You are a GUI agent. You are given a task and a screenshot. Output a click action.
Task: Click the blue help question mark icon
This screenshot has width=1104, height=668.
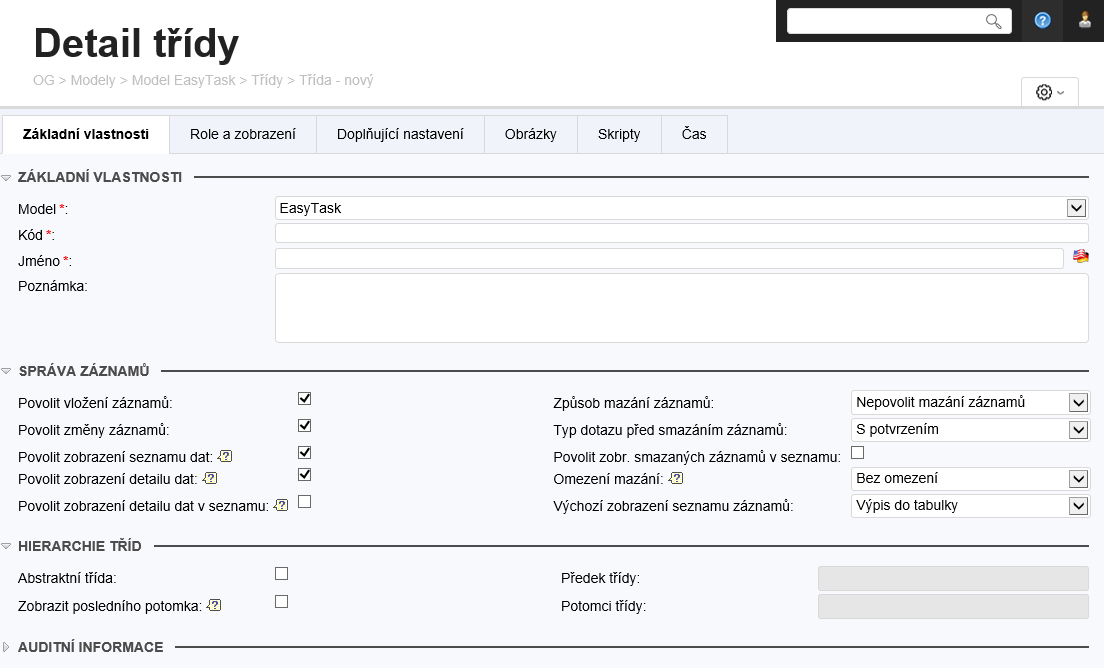click(1042, 20)
